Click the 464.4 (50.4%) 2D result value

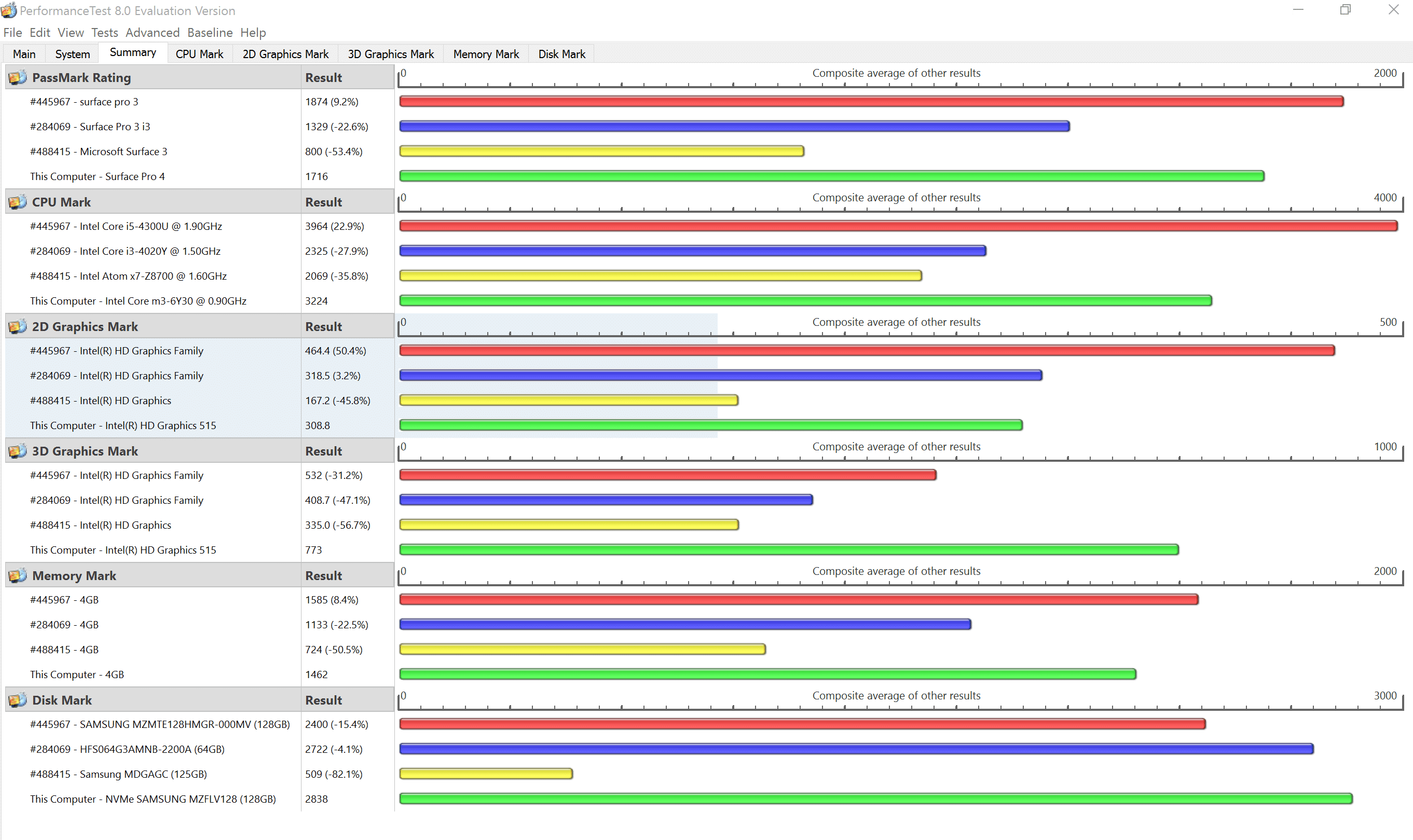pos(336,351)
